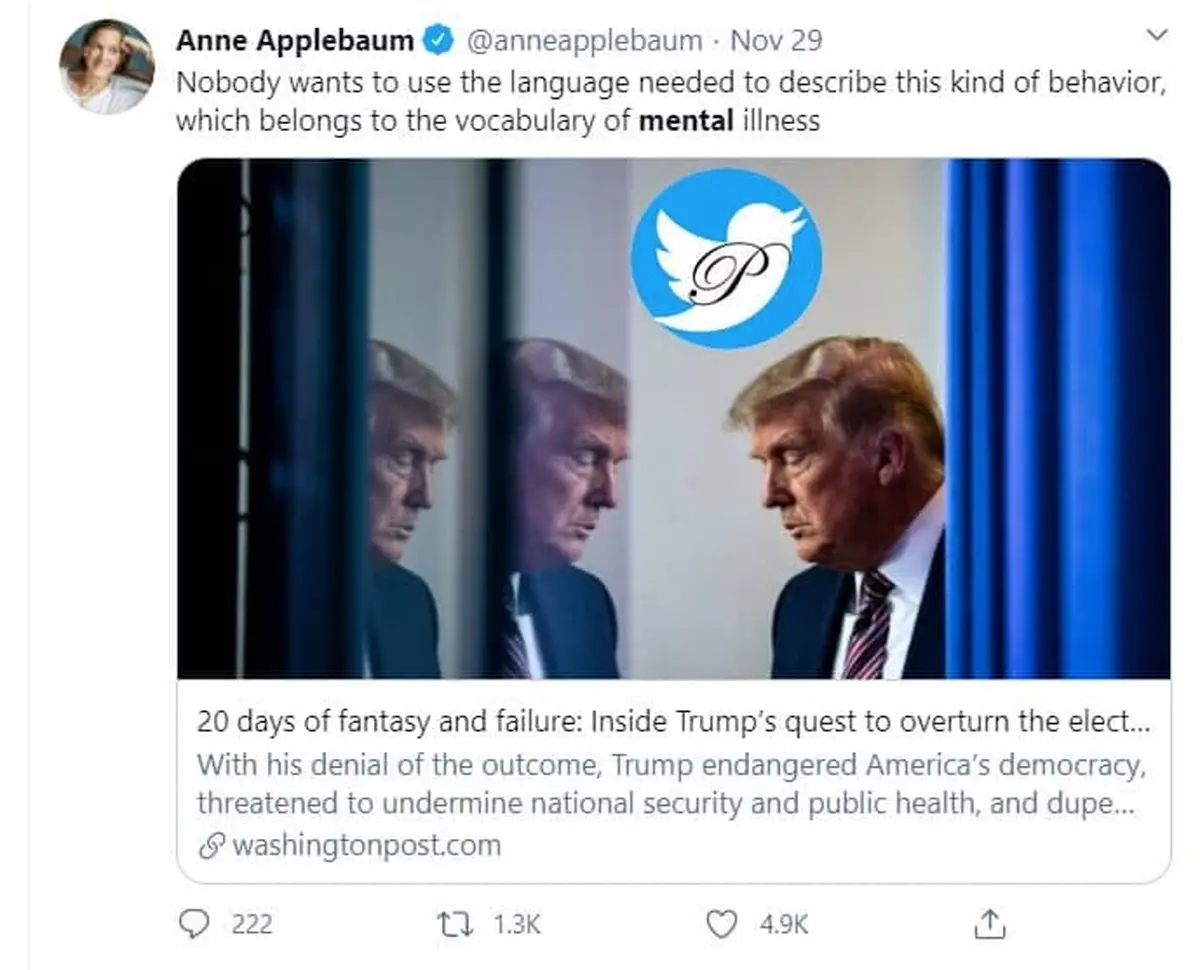Screen dimensions: 1200x970
Task: Open the washingtonpost.com source link
Action: (x=365, y=846)
